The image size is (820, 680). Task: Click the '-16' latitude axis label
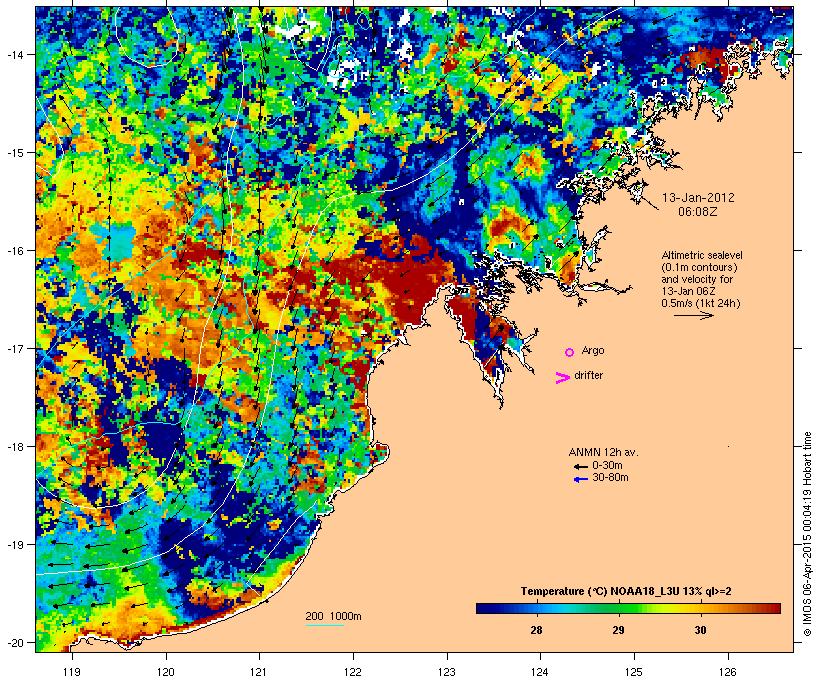15,251
